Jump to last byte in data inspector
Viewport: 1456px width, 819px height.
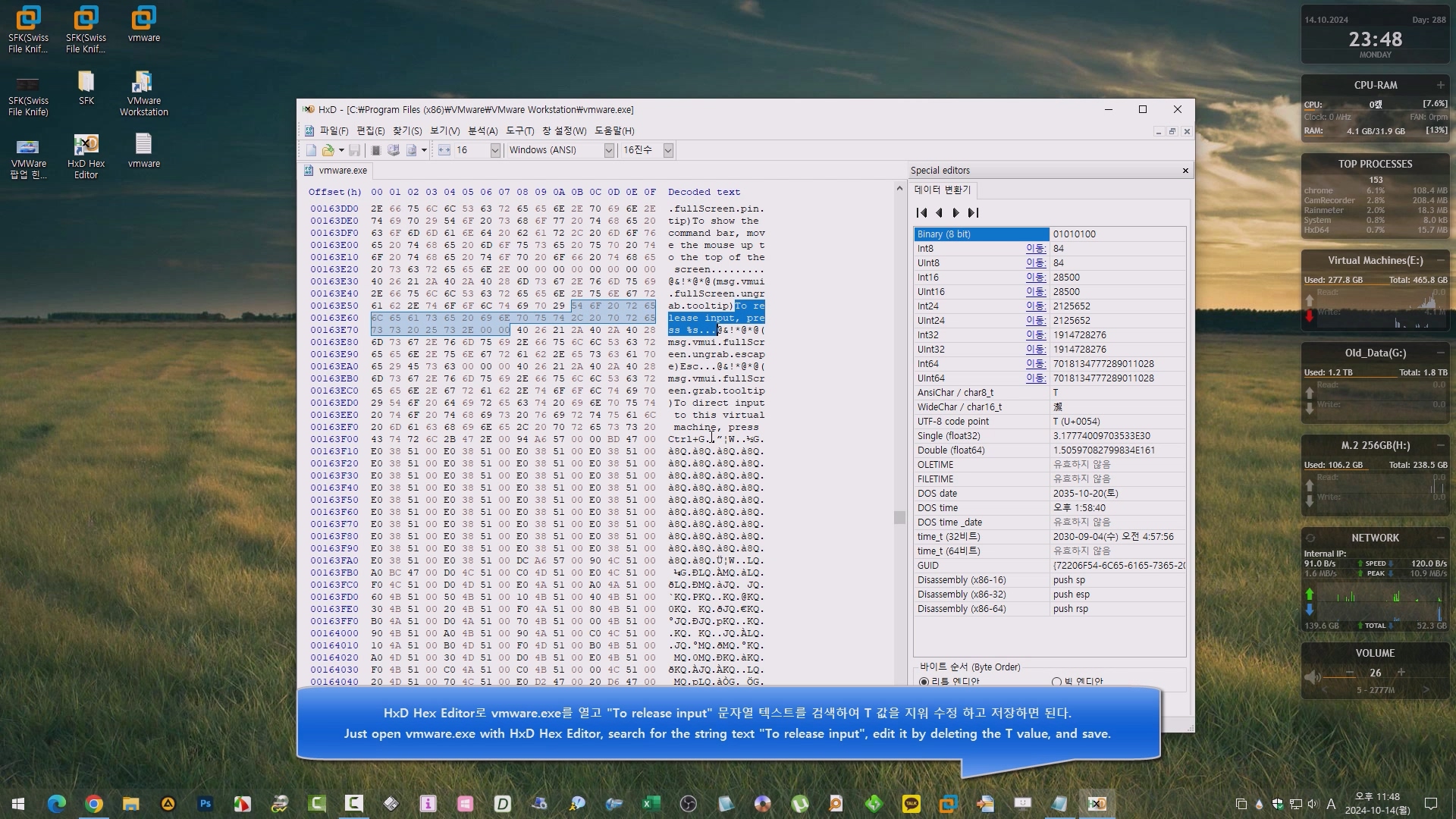(974, 213)
